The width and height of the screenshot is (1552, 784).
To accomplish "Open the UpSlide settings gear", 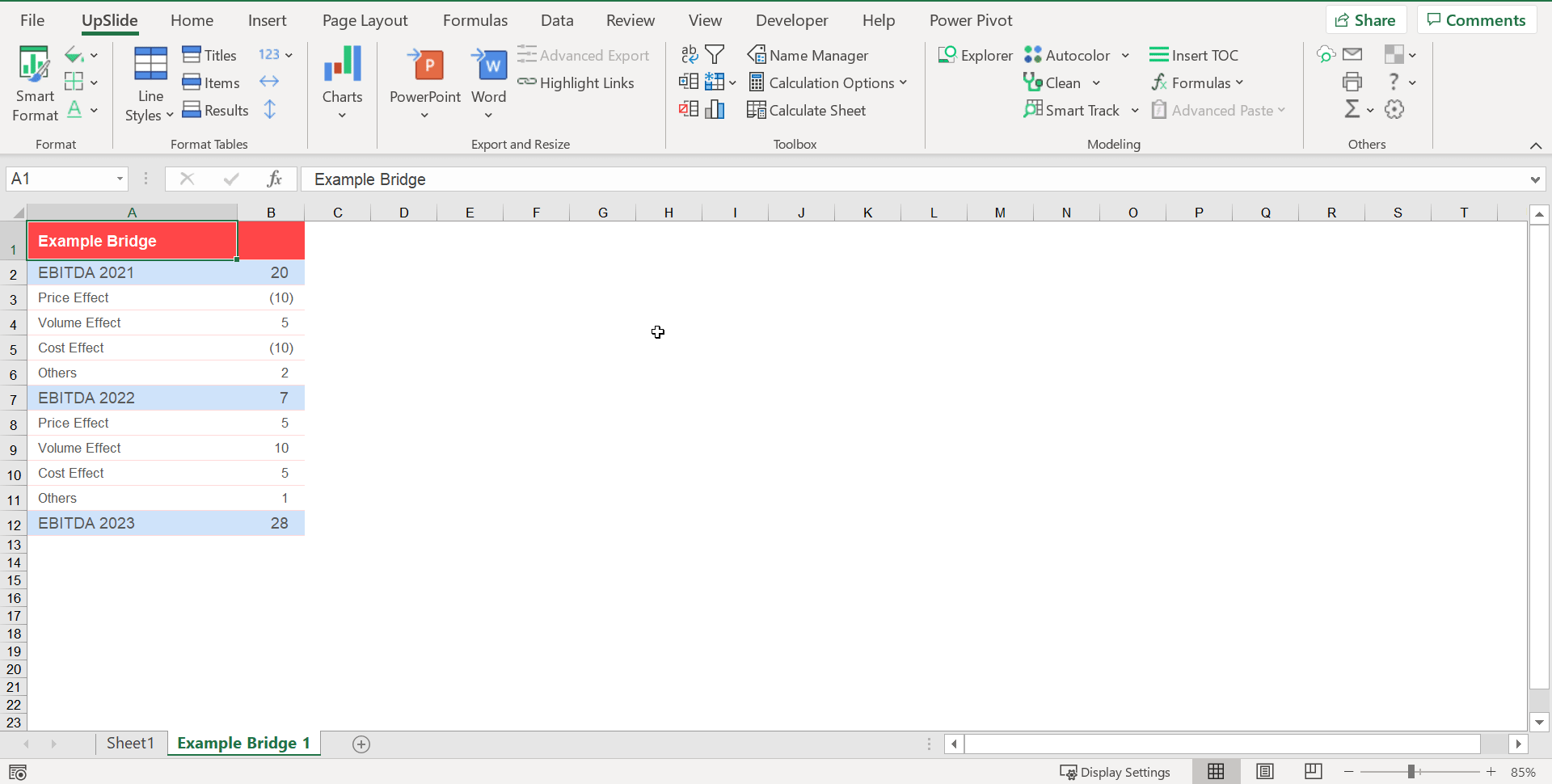I will tap(1394, 110).
